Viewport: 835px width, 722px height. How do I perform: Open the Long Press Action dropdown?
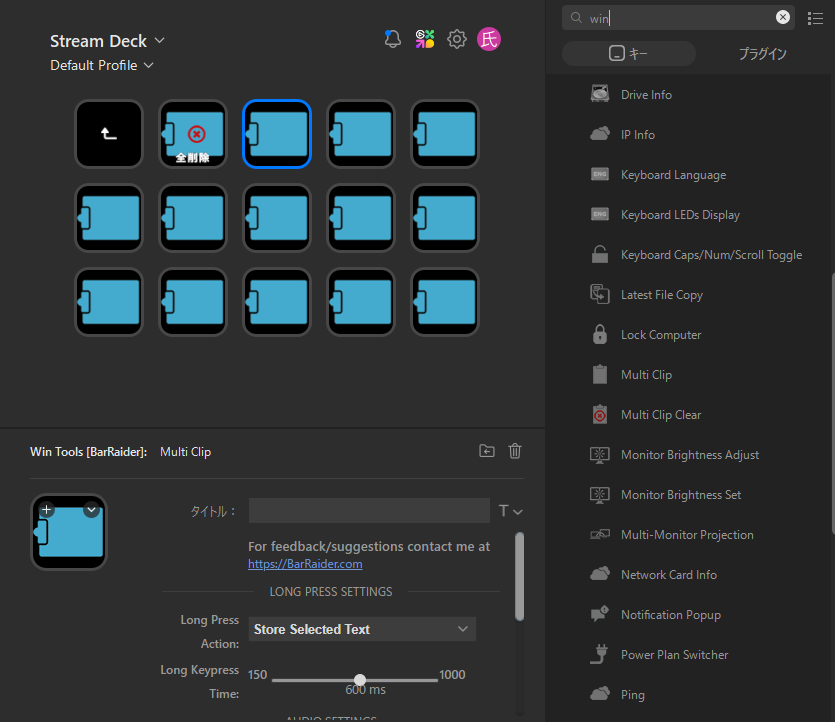pyautogui.click(x=362, y=629)
